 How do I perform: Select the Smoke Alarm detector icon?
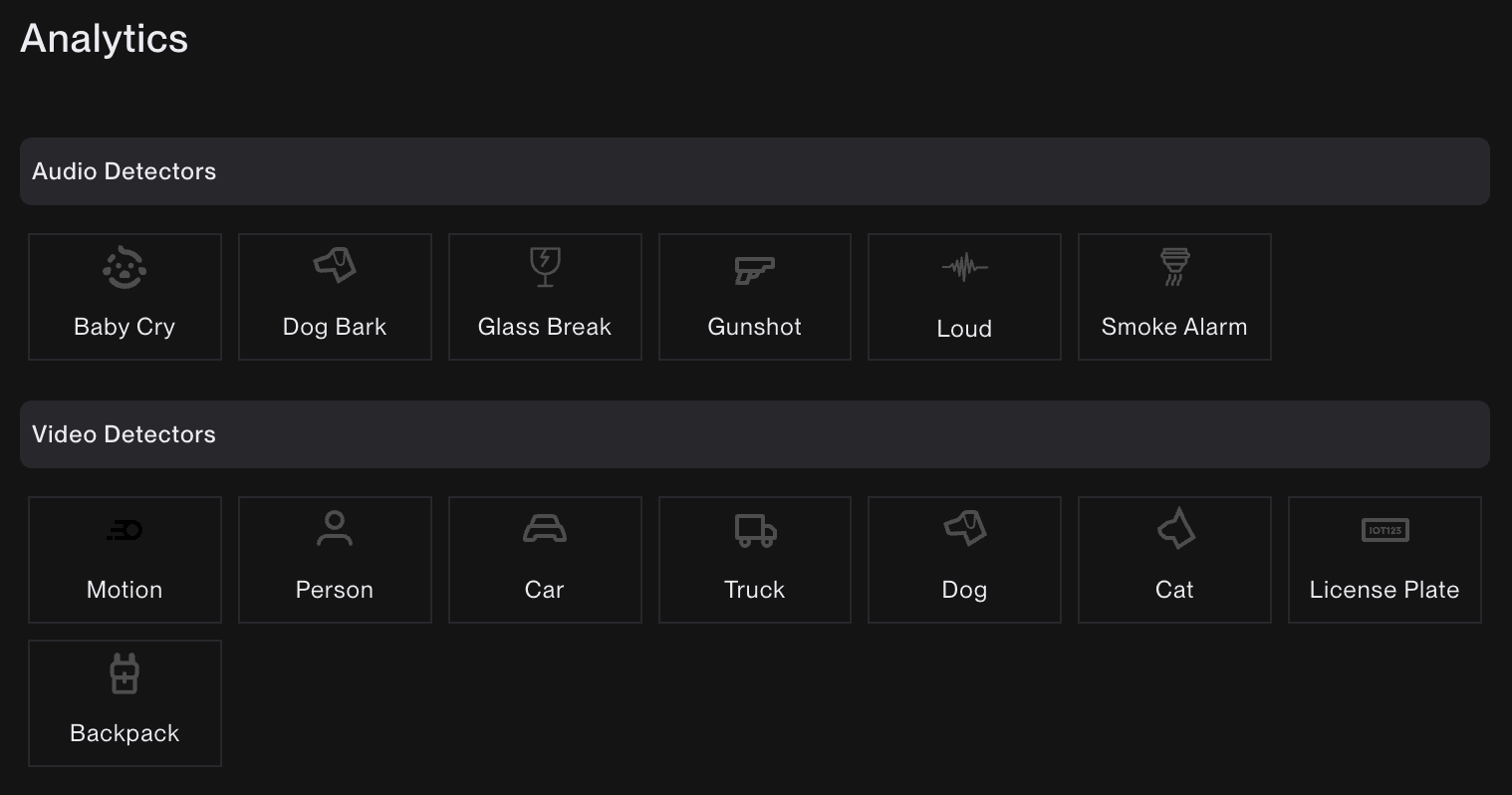1174,267
